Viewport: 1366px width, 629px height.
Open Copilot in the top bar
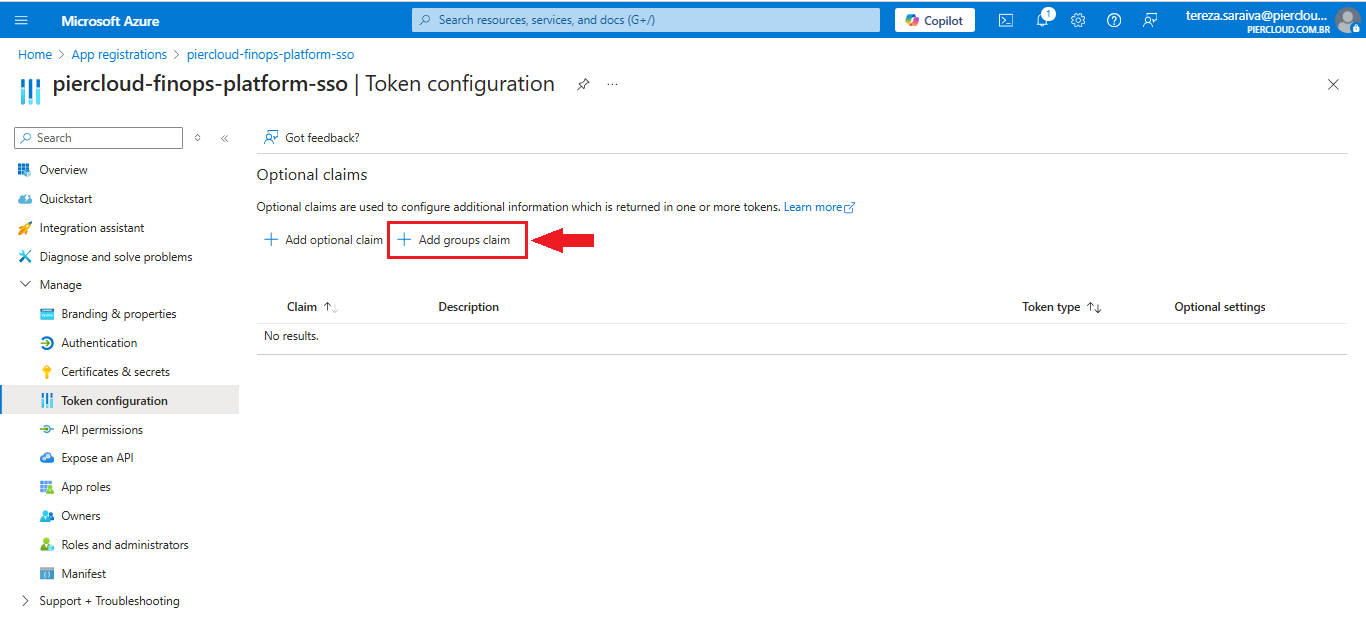[934, 20]
